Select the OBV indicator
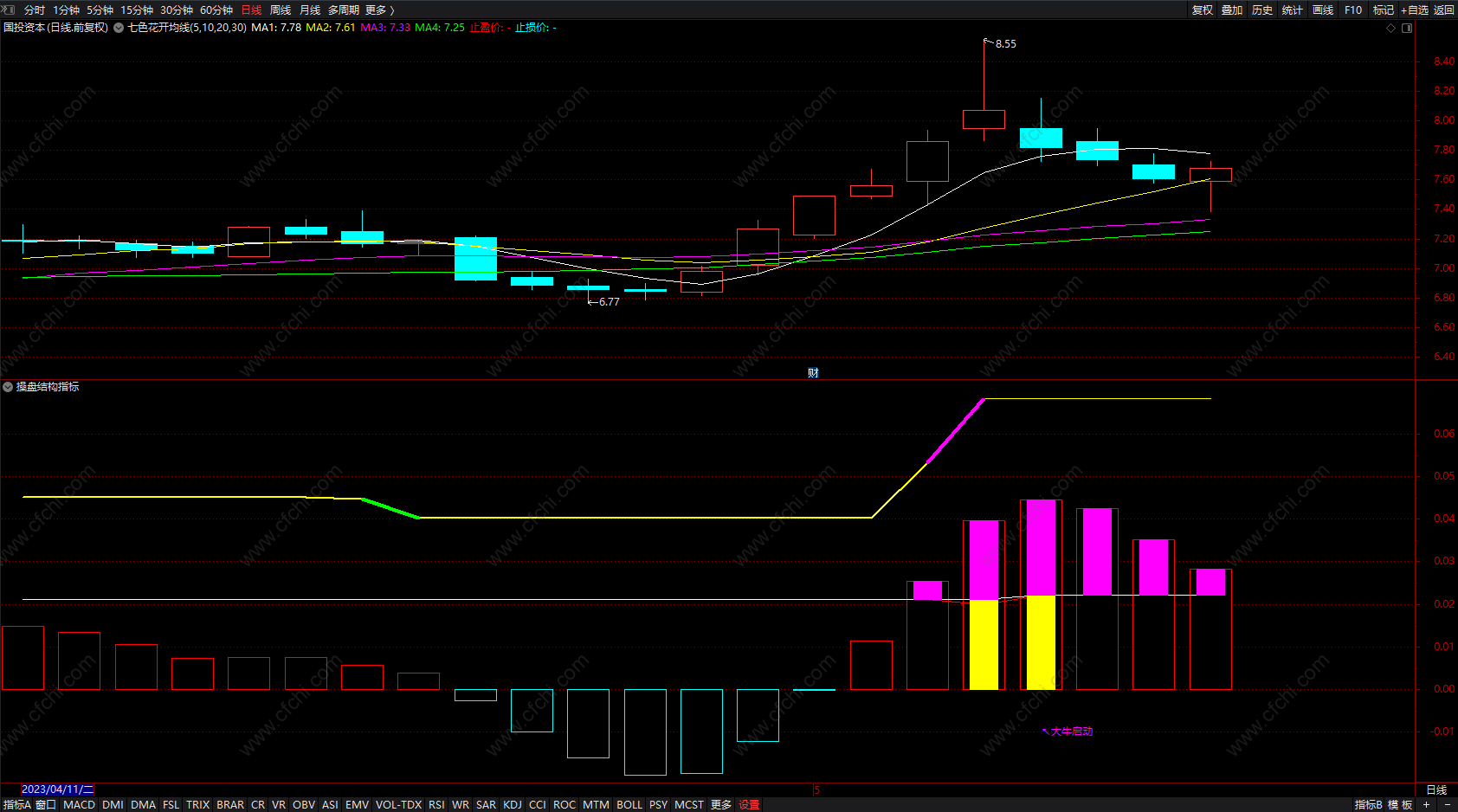The width and height of the screenshot is (1458, 812). [x=304, y=804]
